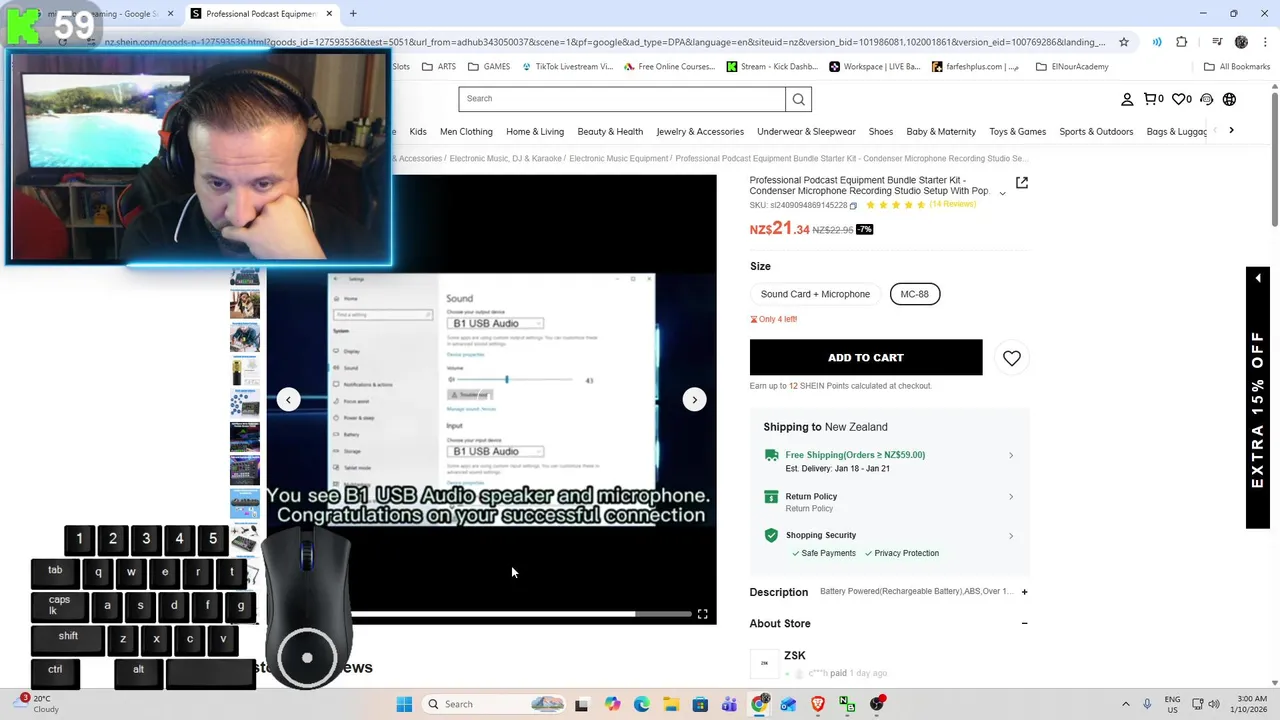Open the user account icon
The width and height of the screenshot is (1280, 720).
click(1127, 99)
